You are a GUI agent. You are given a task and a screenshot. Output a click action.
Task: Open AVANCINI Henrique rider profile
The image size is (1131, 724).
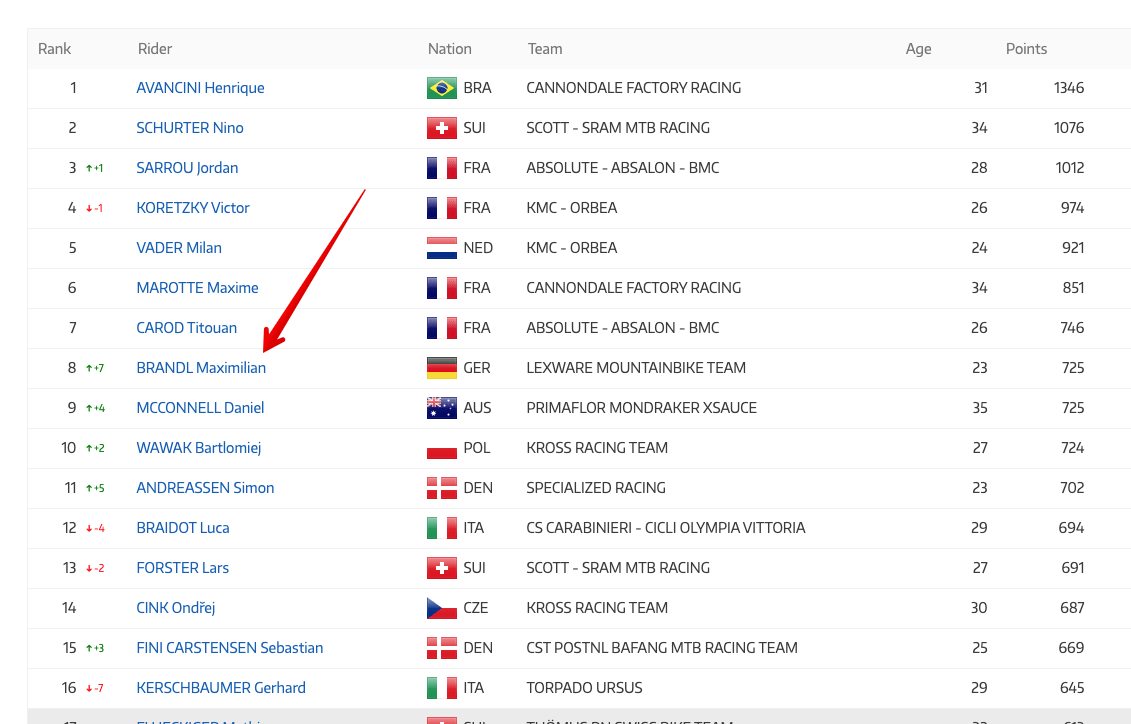(200, 88)
